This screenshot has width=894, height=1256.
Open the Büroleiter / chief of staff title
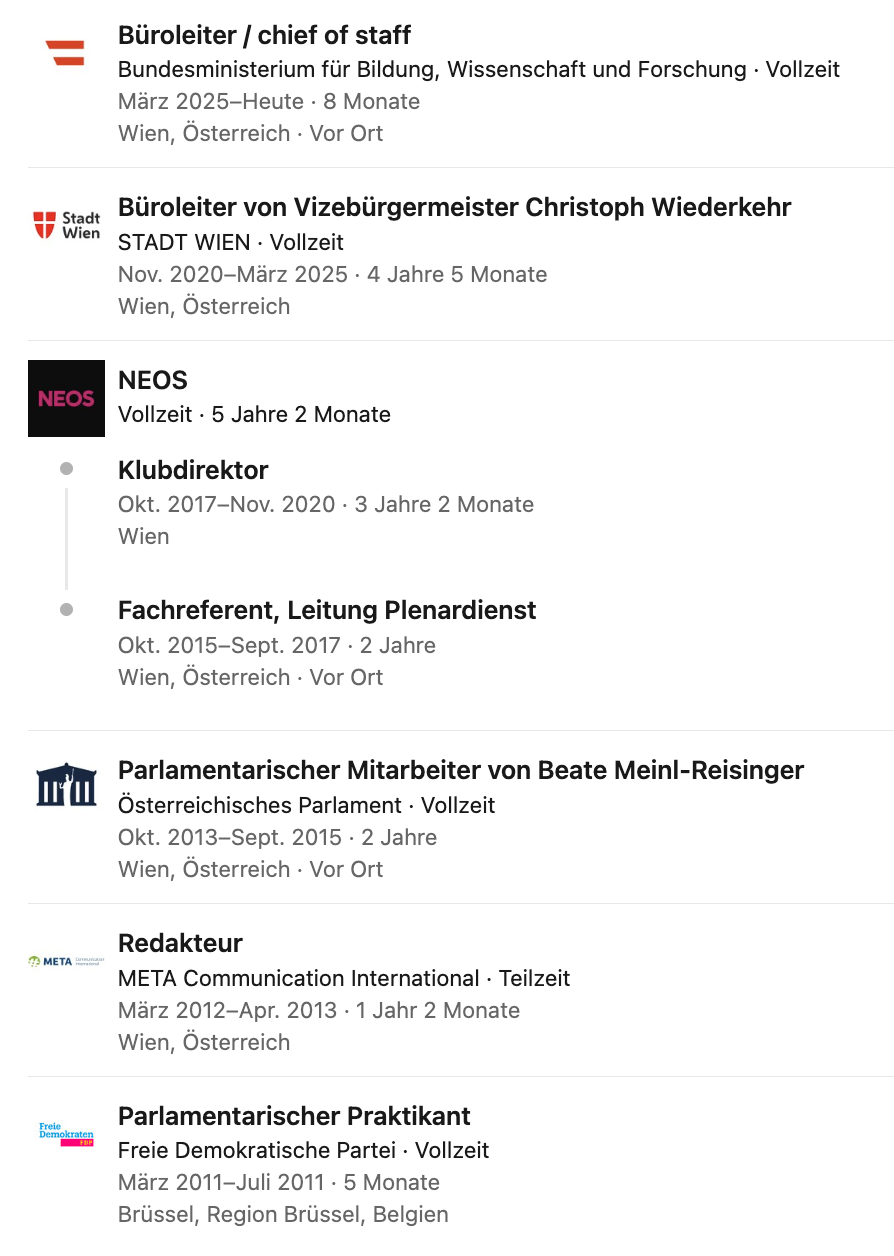click(264, 35)
